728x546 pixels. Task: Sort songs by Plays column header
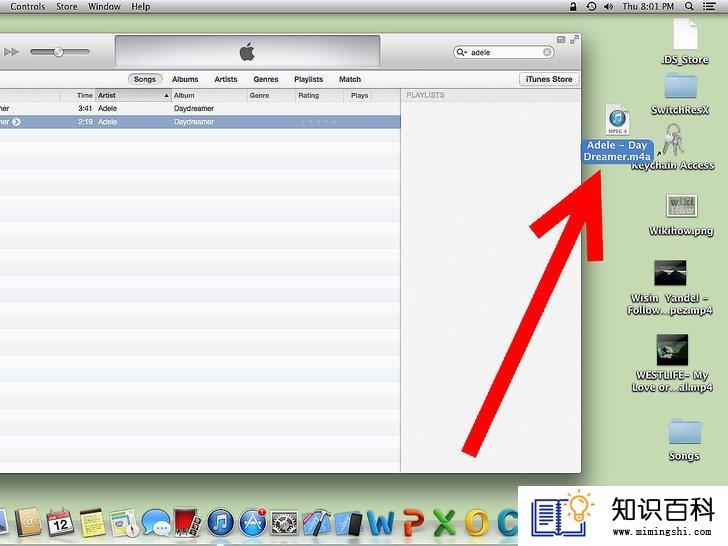pos(359,95)
